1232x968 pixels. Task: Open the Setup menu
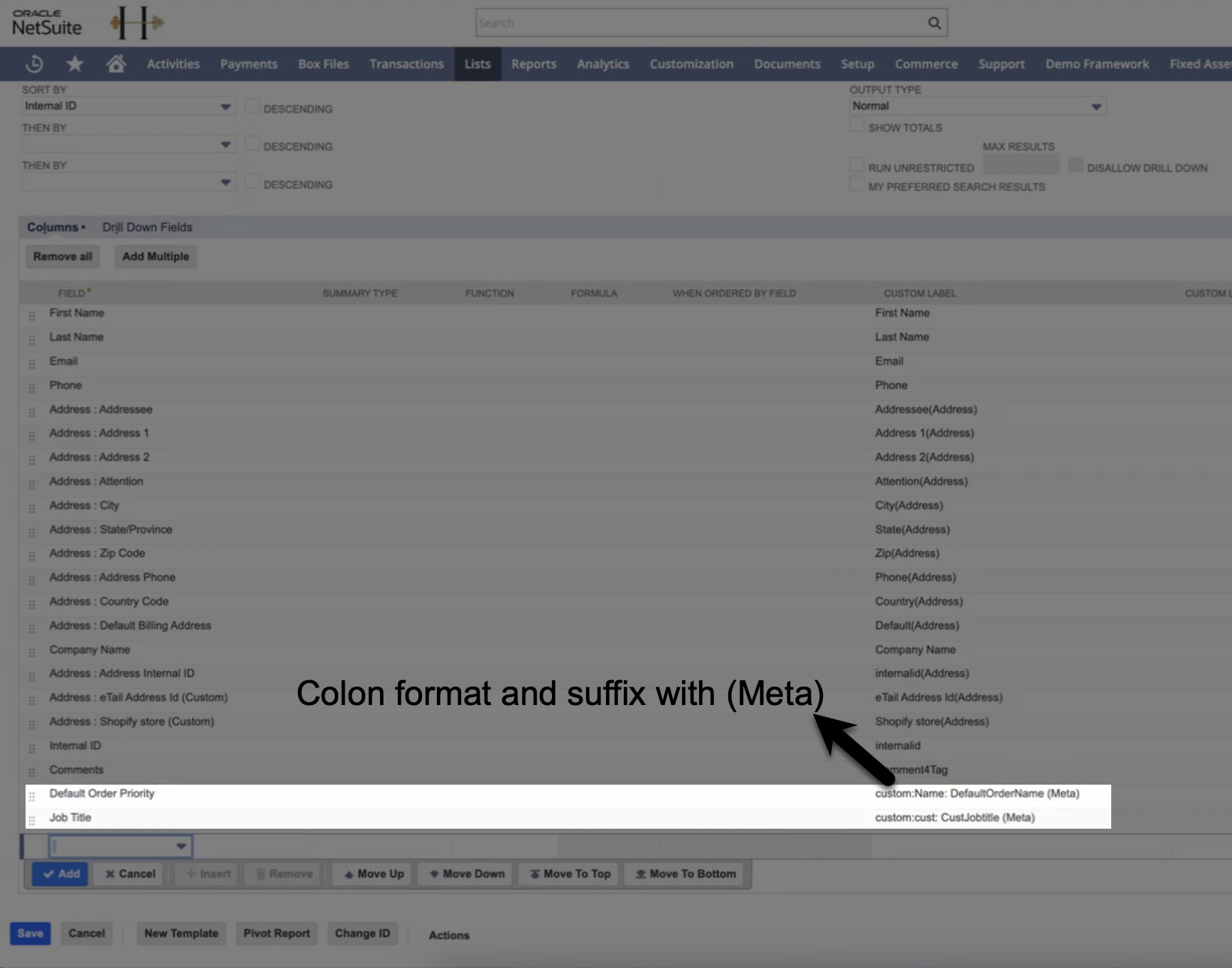(858, 64)
